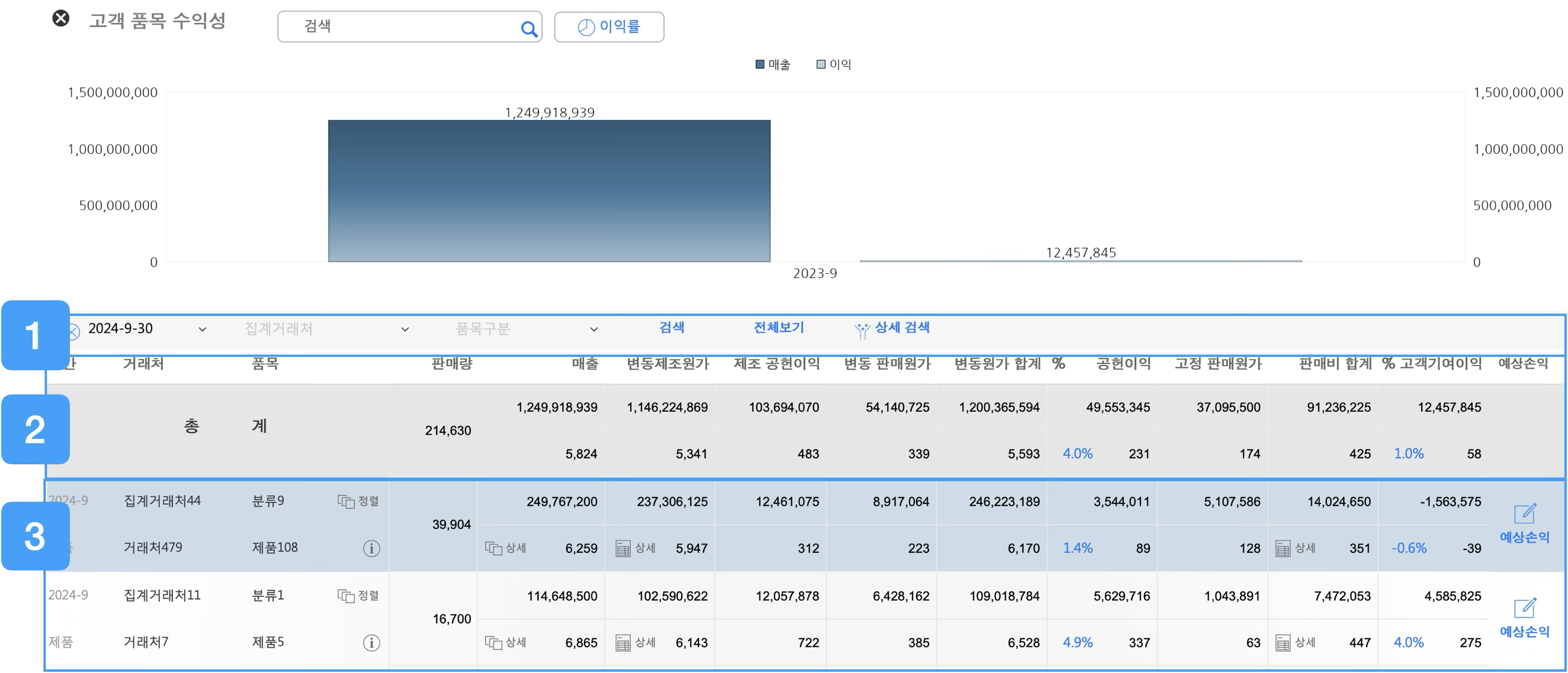1568x673 pixels.
Task: Click the magnifier icon in the search box
Action: tap(528, 28)
